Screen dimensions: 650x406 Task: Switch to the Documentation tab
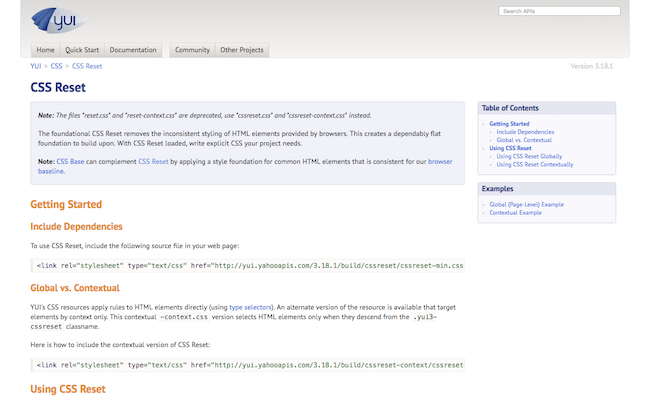coord(133,50)
